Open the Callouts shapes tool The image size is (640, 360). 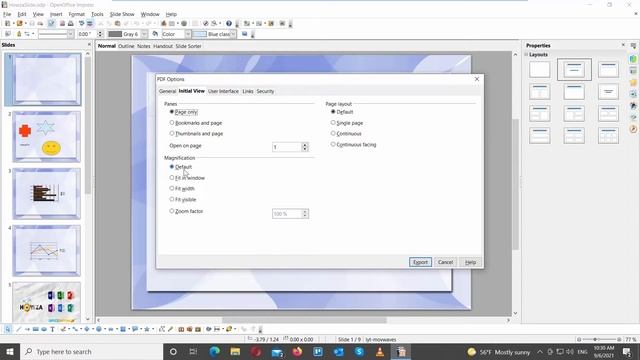pyautogui.click(x=135, y=329)
